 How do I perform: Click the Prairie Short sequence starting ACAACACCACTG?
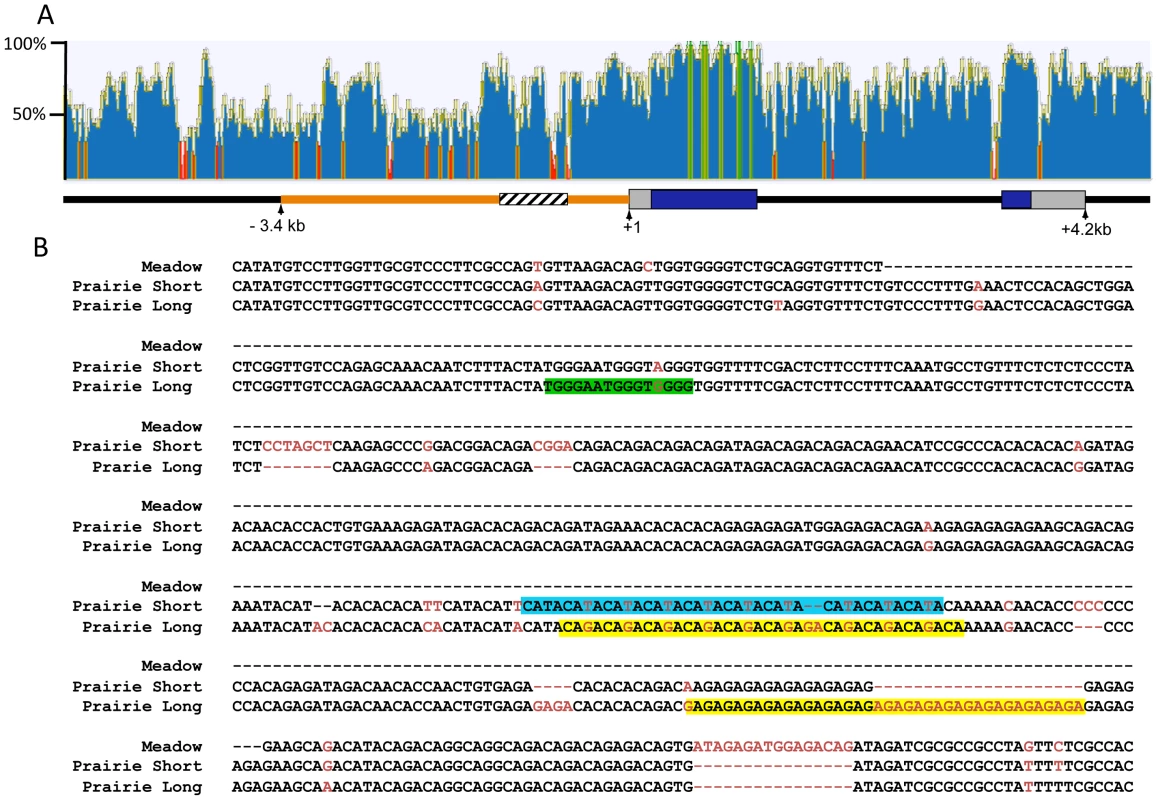pyautogui.click(x=682, y=527)
